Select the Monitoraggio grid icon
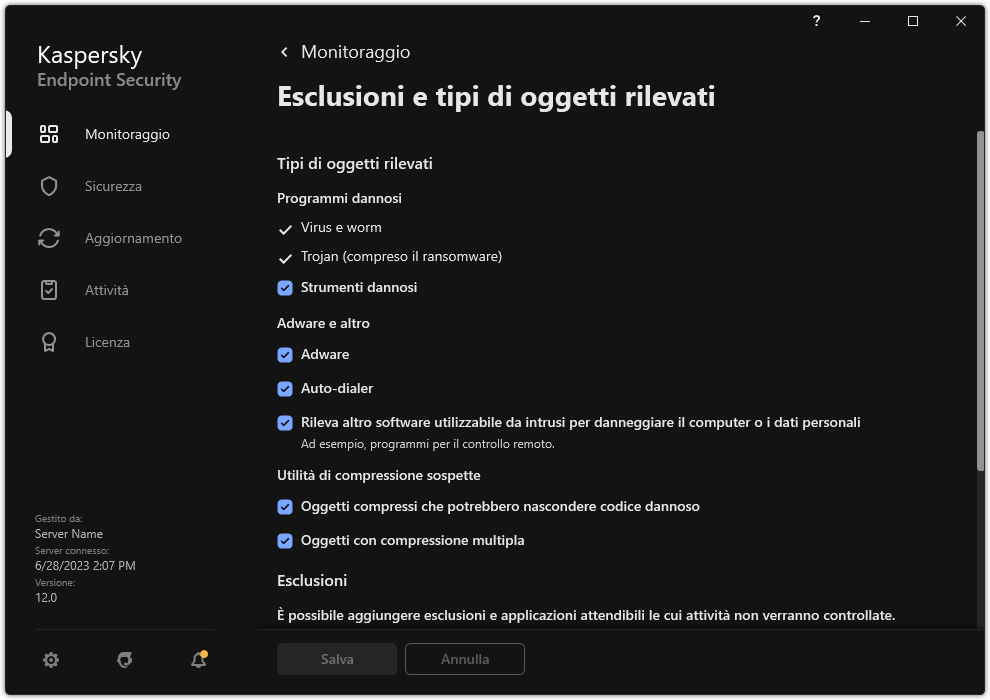990x700 pixels. point(48,133)
